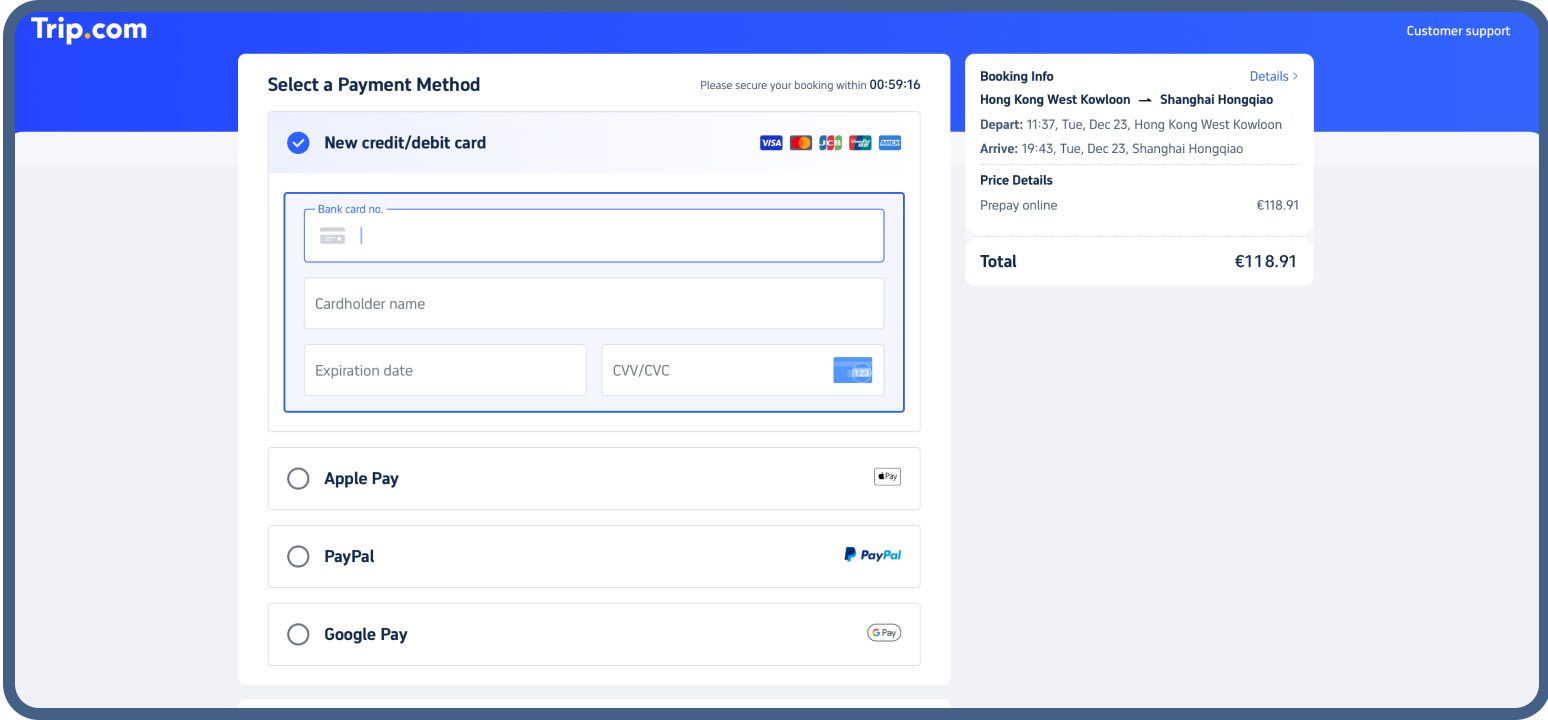Click the Cardholder name field

[594, 302]
